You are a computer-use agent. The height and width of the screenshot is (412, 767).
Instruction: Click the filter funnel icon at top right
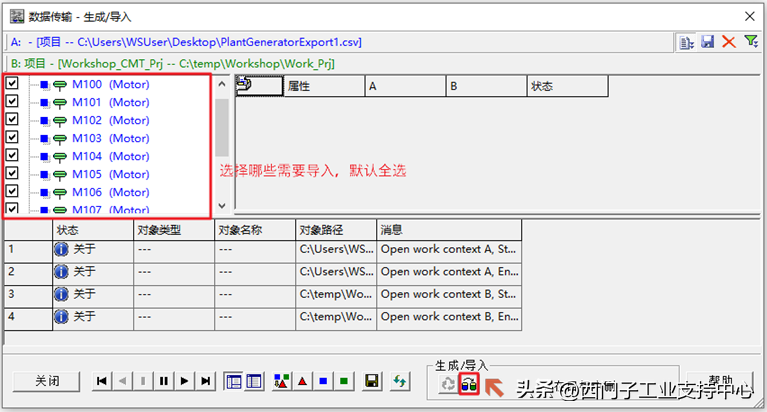(x=751, y=42)
